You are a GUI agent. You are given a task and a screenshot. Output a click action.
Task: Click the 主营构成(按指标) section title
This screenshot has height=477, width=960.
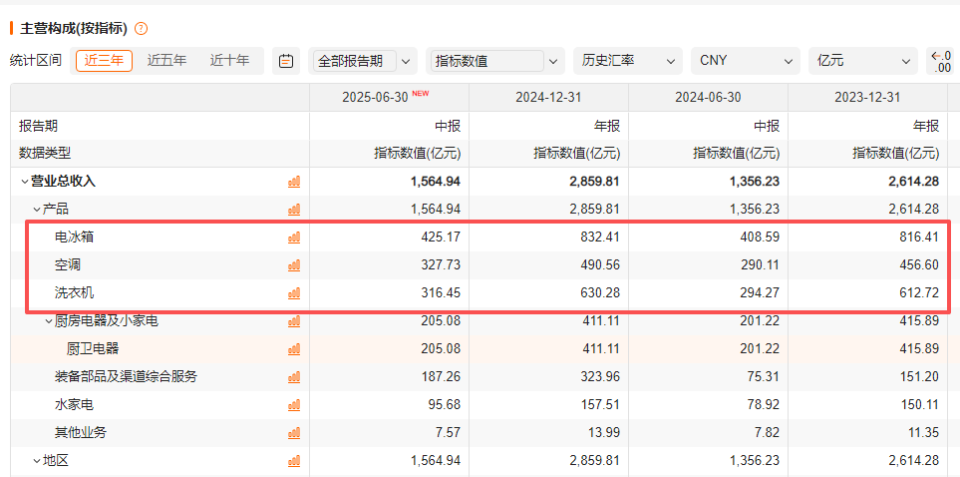[73, 28]
